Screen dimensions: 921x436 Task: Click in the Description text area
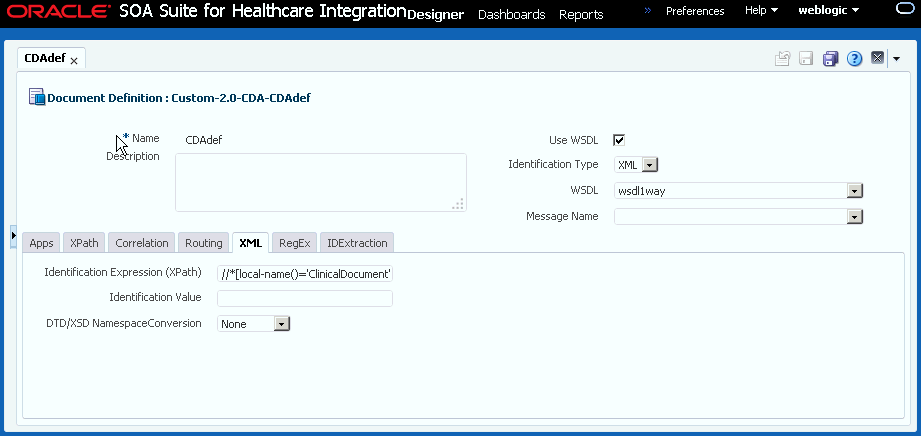321,182
